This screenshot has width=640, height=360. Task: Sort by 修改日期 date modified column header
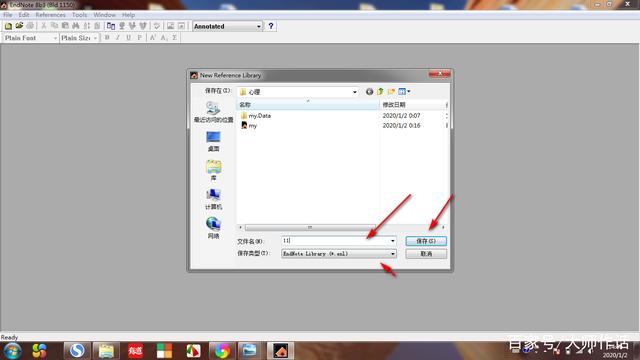(x=413, y=105)
